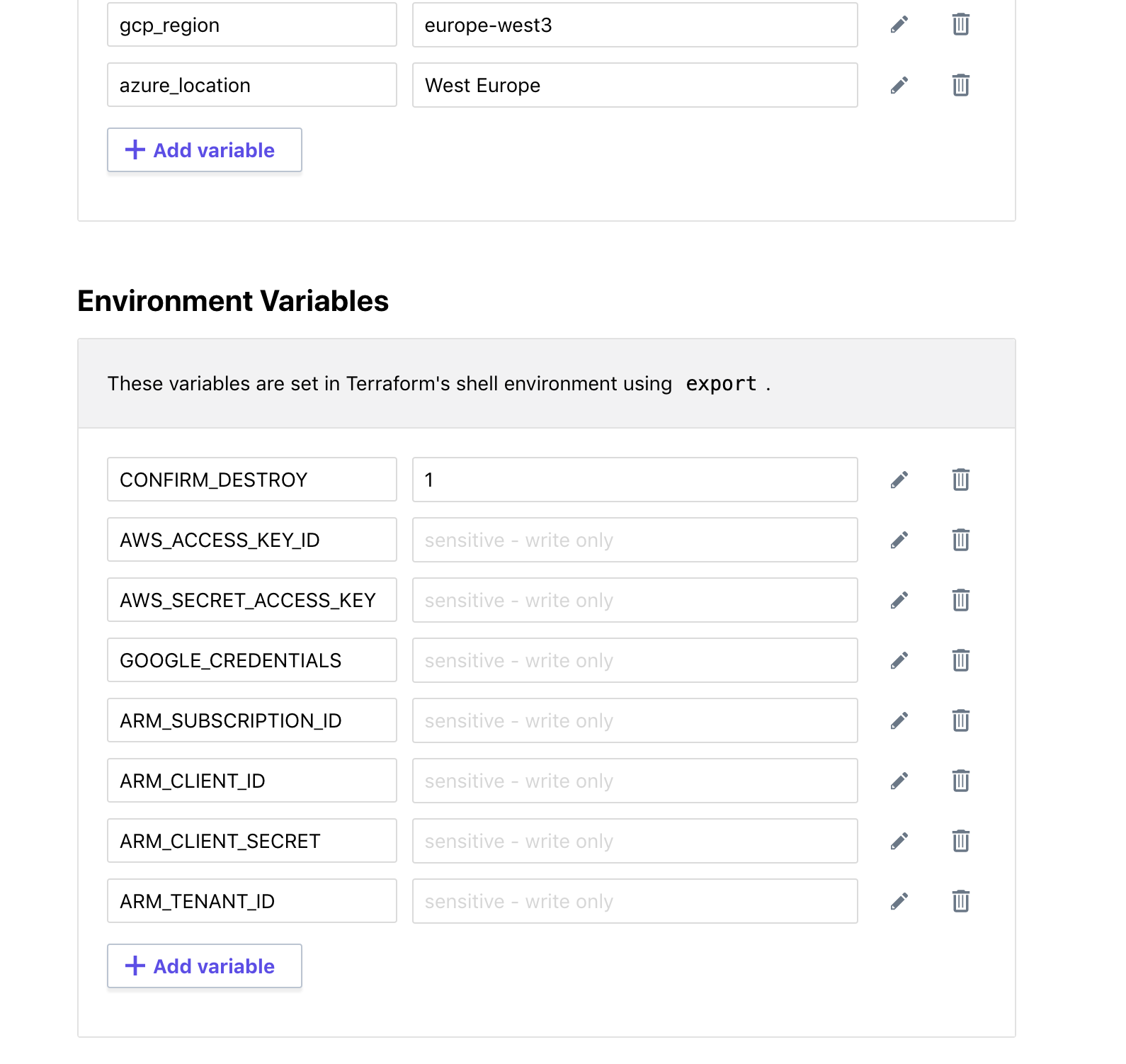Add a new environment variable below ARM_TENANT_ID
This screenshot has height=1064, width=1126.
(205, 966)
